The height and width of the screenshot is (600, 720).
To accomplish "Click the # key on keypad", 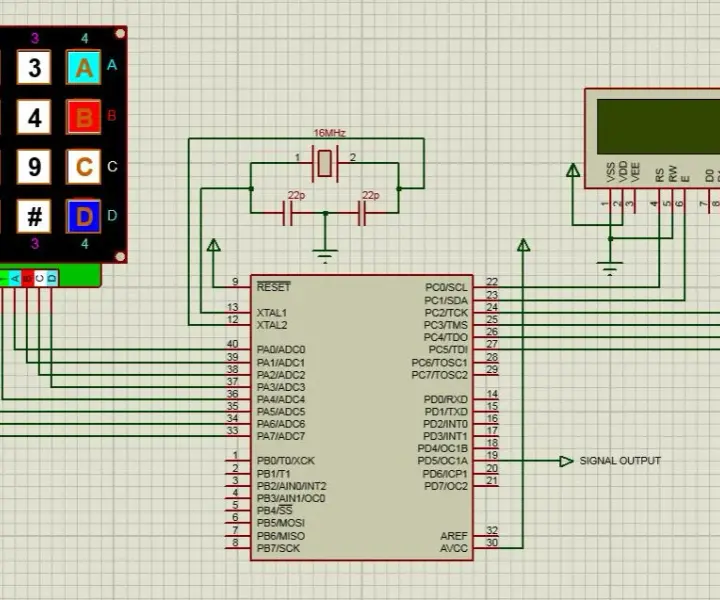I will [34, 216].
